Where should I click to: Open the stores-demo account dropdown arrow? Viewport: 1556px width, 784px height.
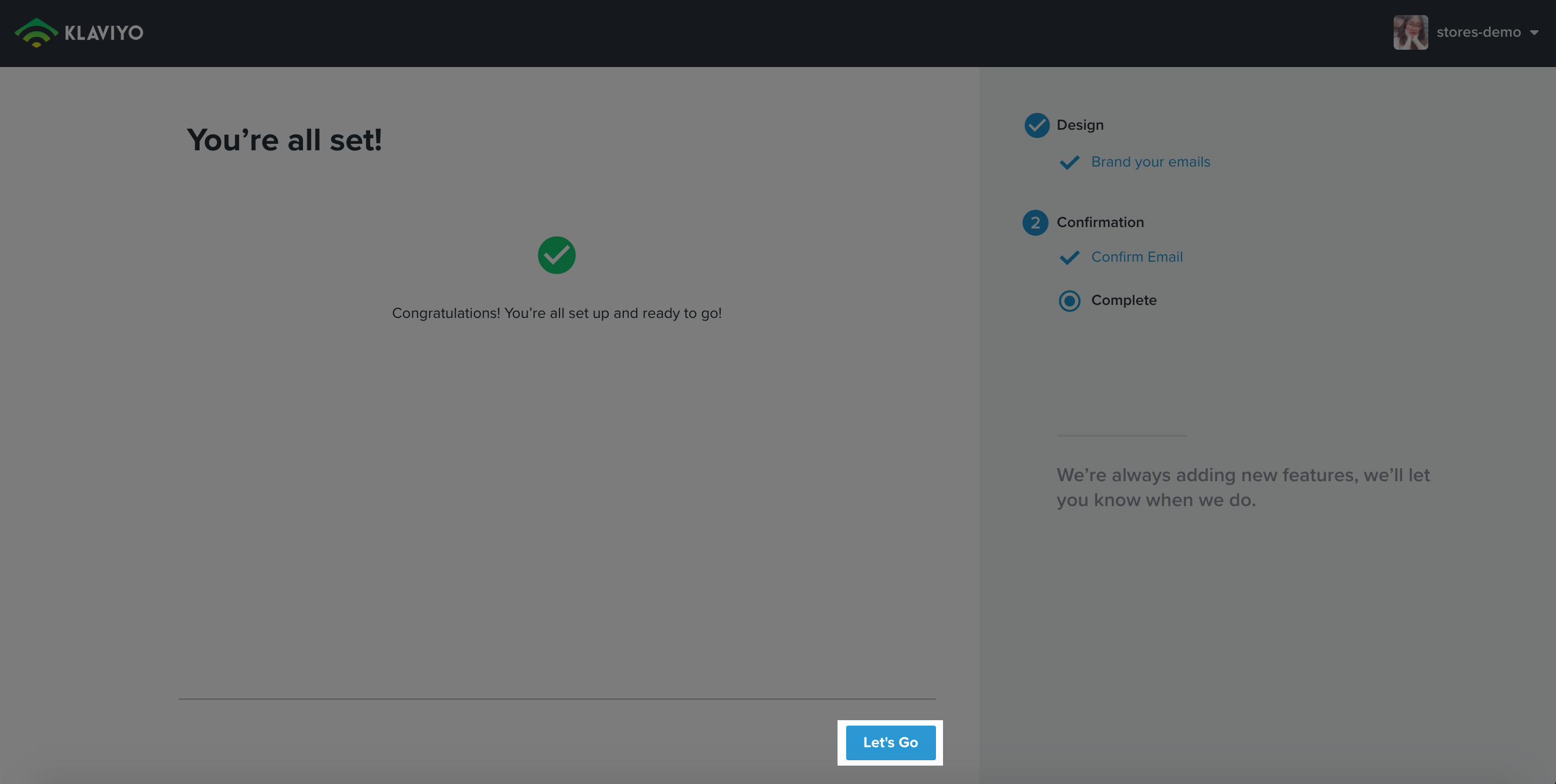tap(1534, 32)
